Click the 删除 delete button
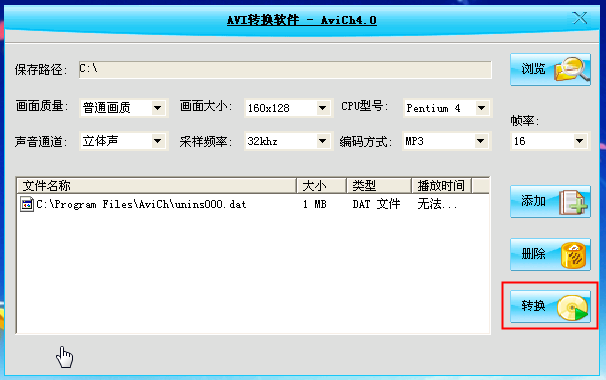The height and width of the screenshot is (380, 606). 550,254
